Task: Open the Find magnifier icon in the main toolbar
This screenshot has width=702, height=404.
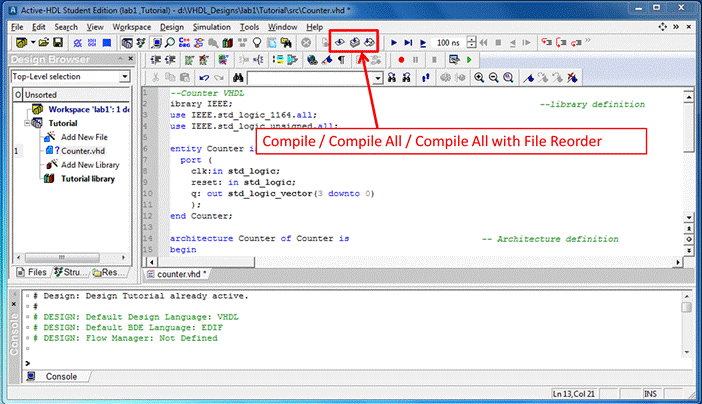Action: point(170,43)
